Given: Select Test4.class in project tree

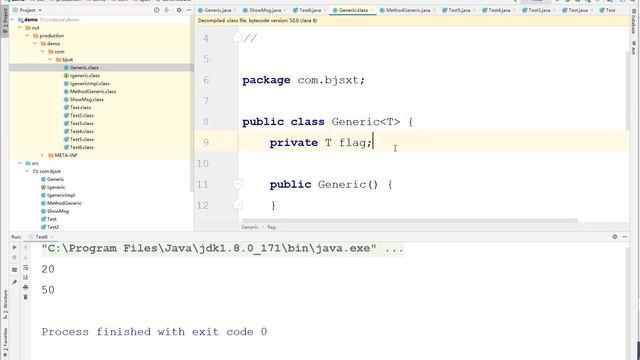Looking at the screenshot, I should [82, 131].
